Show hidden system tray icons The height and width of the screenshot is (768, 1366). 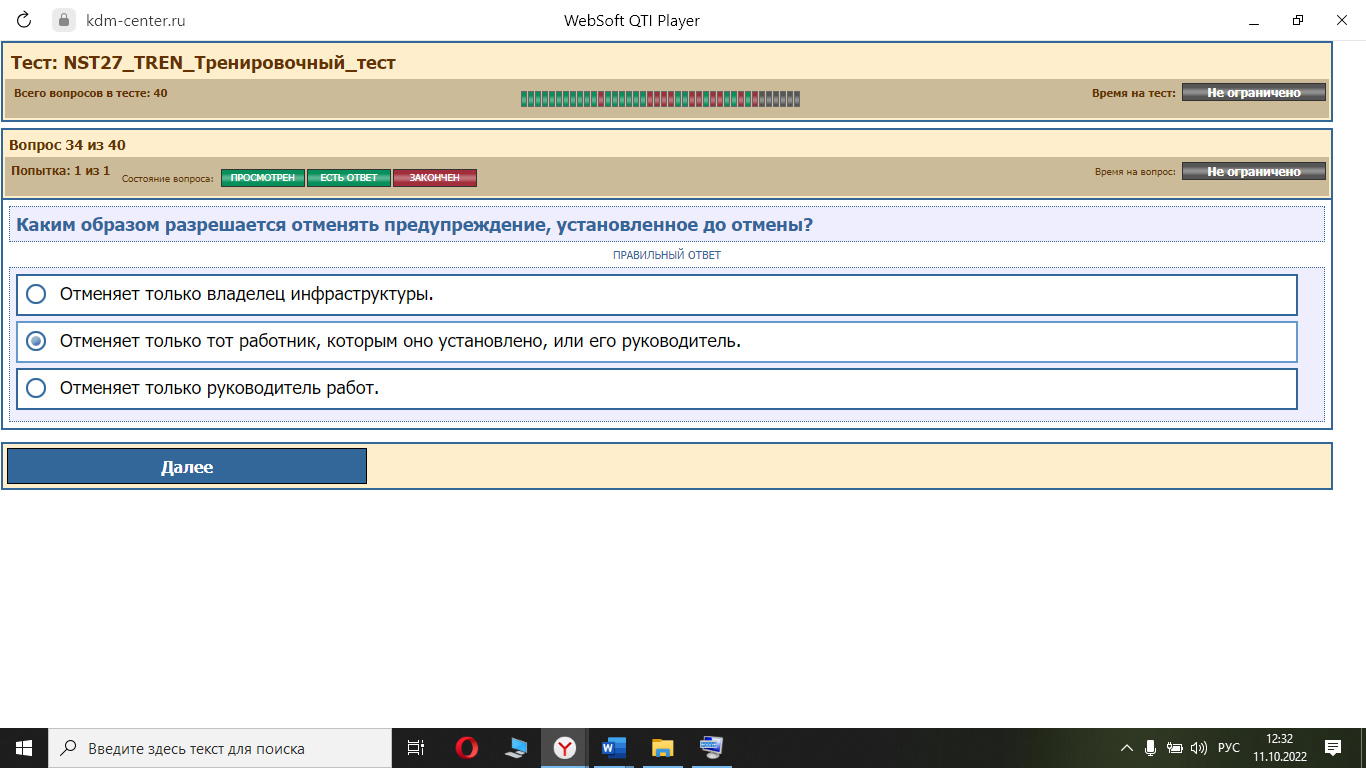(x=1127, y=748)
